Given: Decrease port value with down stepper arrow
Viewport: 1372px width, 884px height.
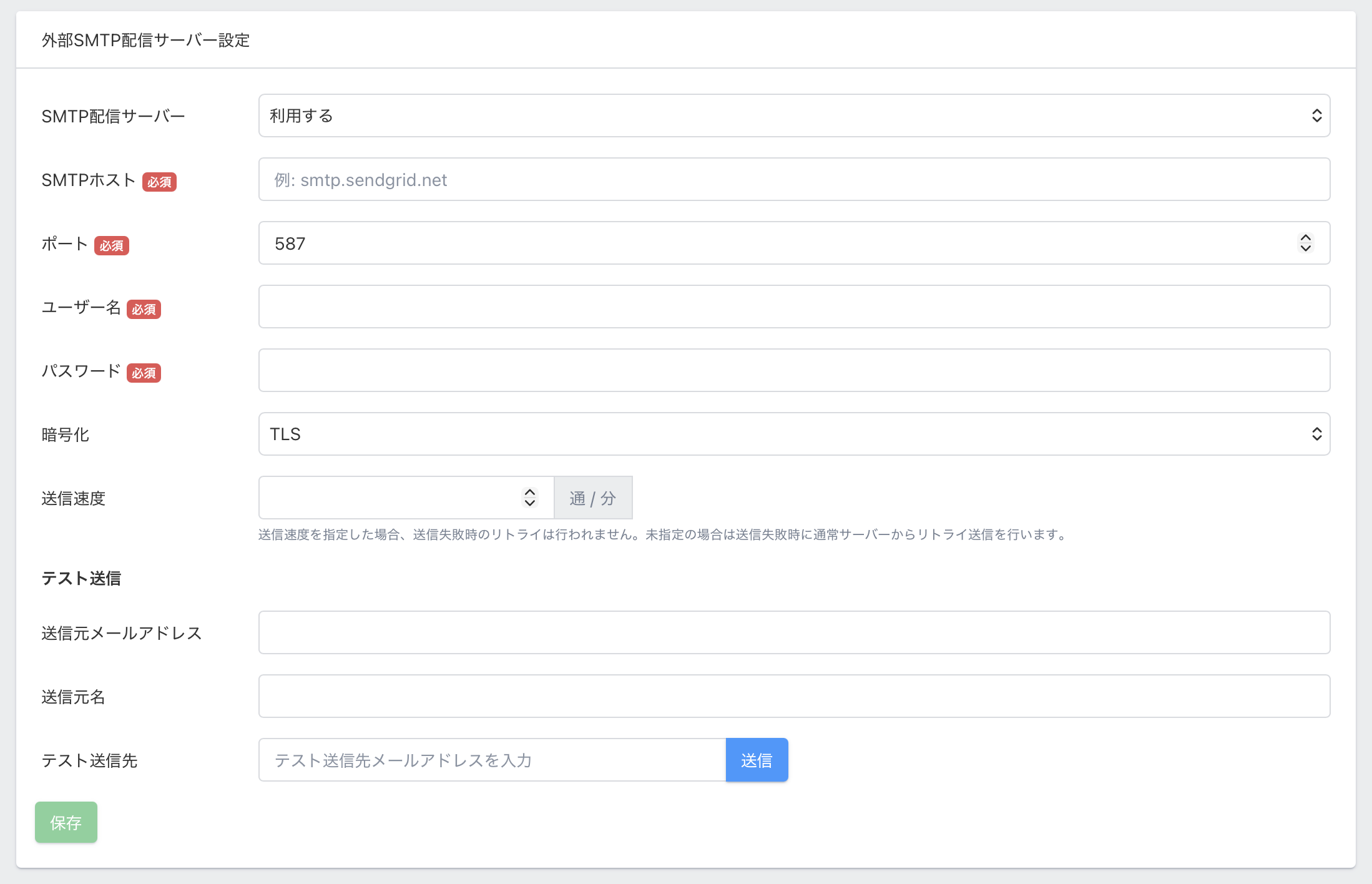Looking at the screenshot, I should click(1305, 248).
